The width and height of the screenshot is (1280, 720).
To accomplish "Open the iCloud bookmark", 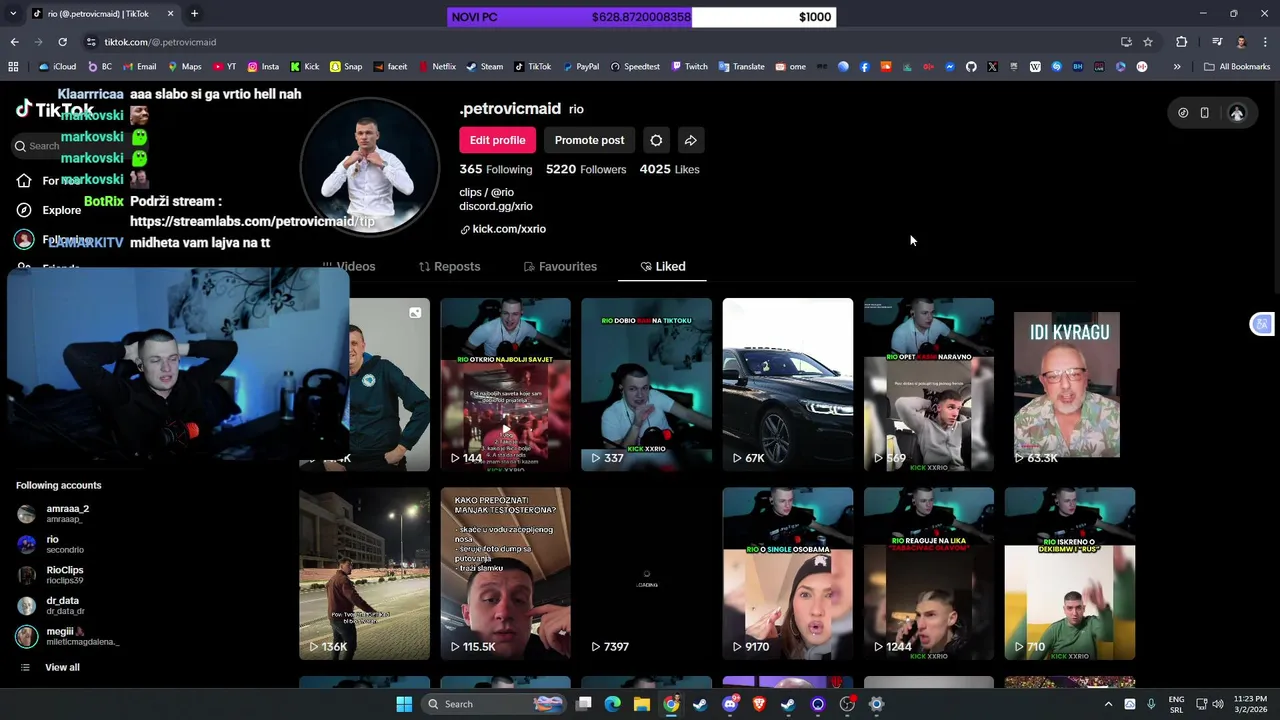I will point(57,67).
